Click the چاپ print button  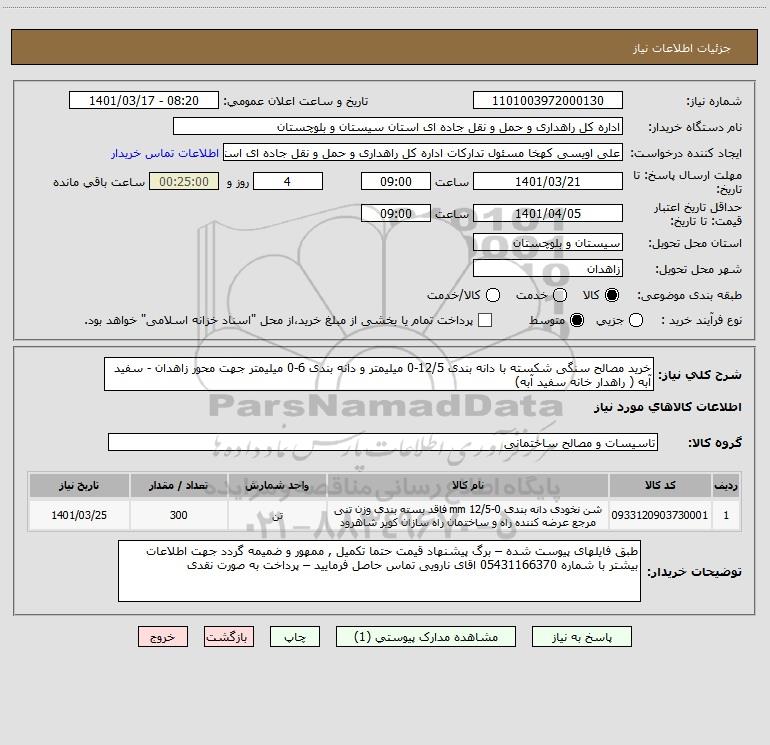click(x=295, y=637)
